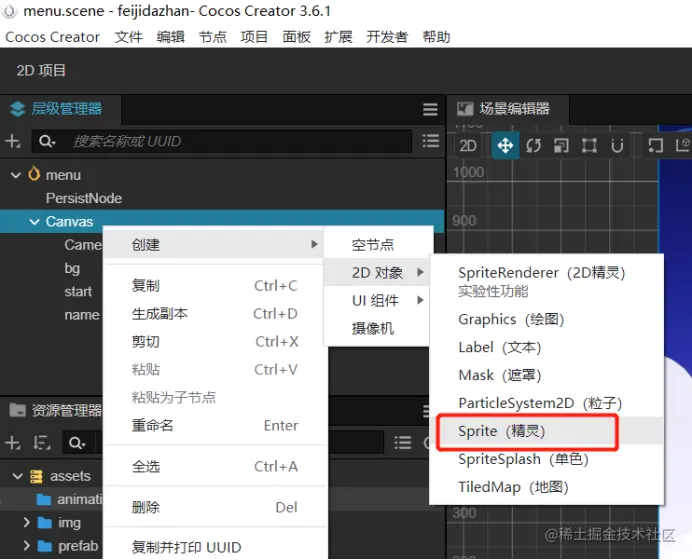Create ParticleSystem2D (粒子) object
This screenshot has width=692, height=560.
[x=546, y=403]
